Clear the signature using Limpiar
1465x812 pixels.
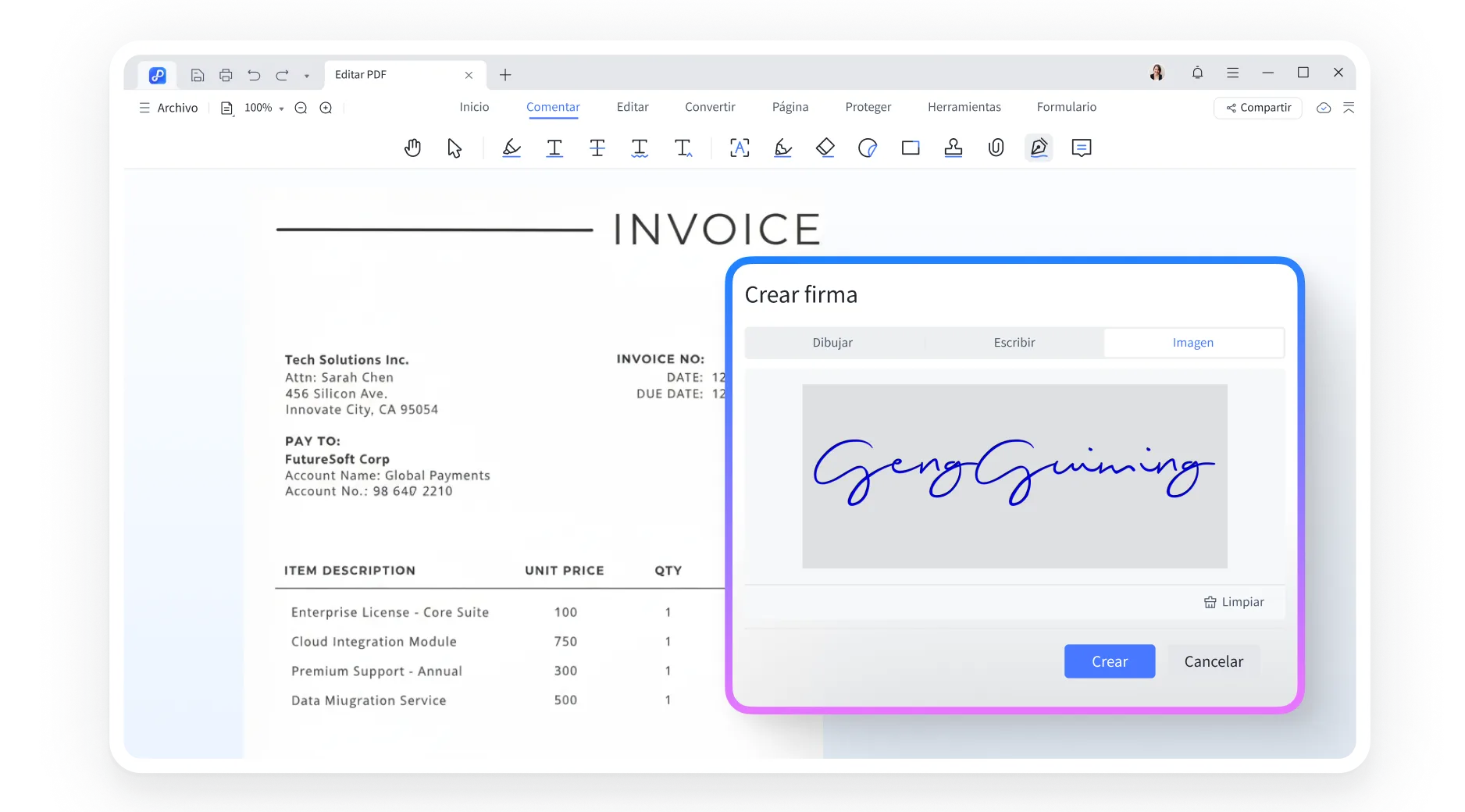point(1234,602)
